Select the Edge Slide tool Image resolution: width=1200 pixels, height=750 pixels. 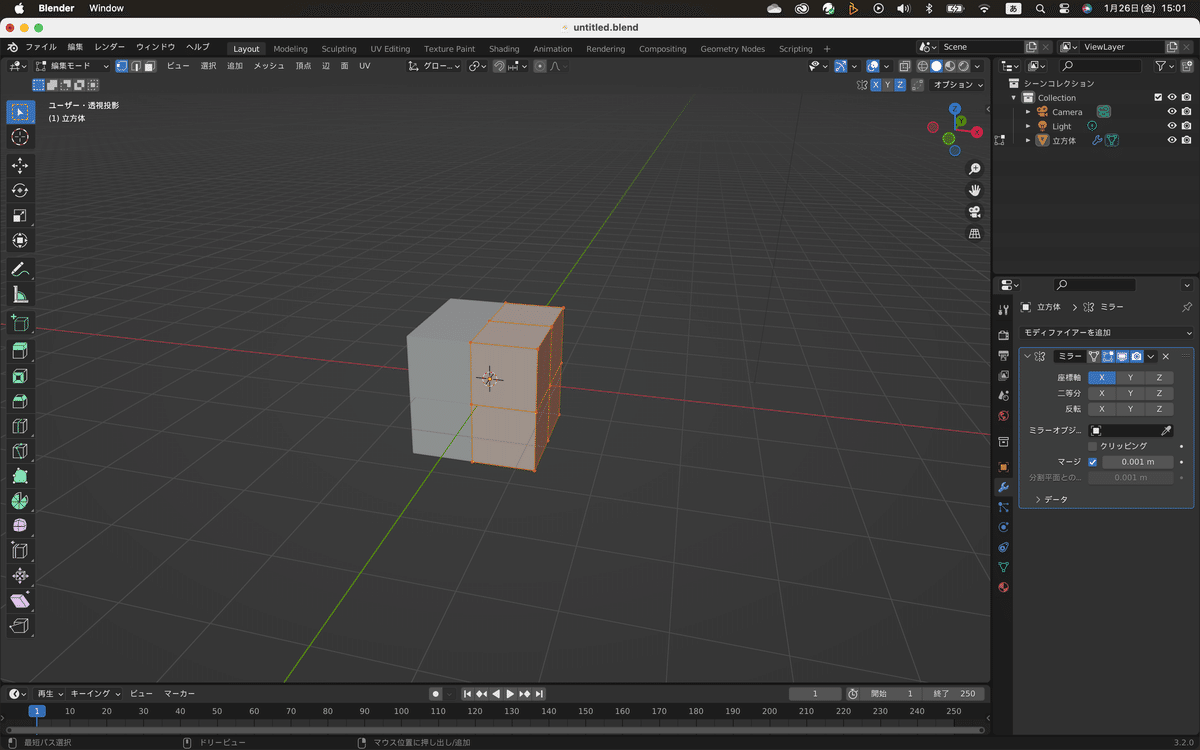(20, 551)
